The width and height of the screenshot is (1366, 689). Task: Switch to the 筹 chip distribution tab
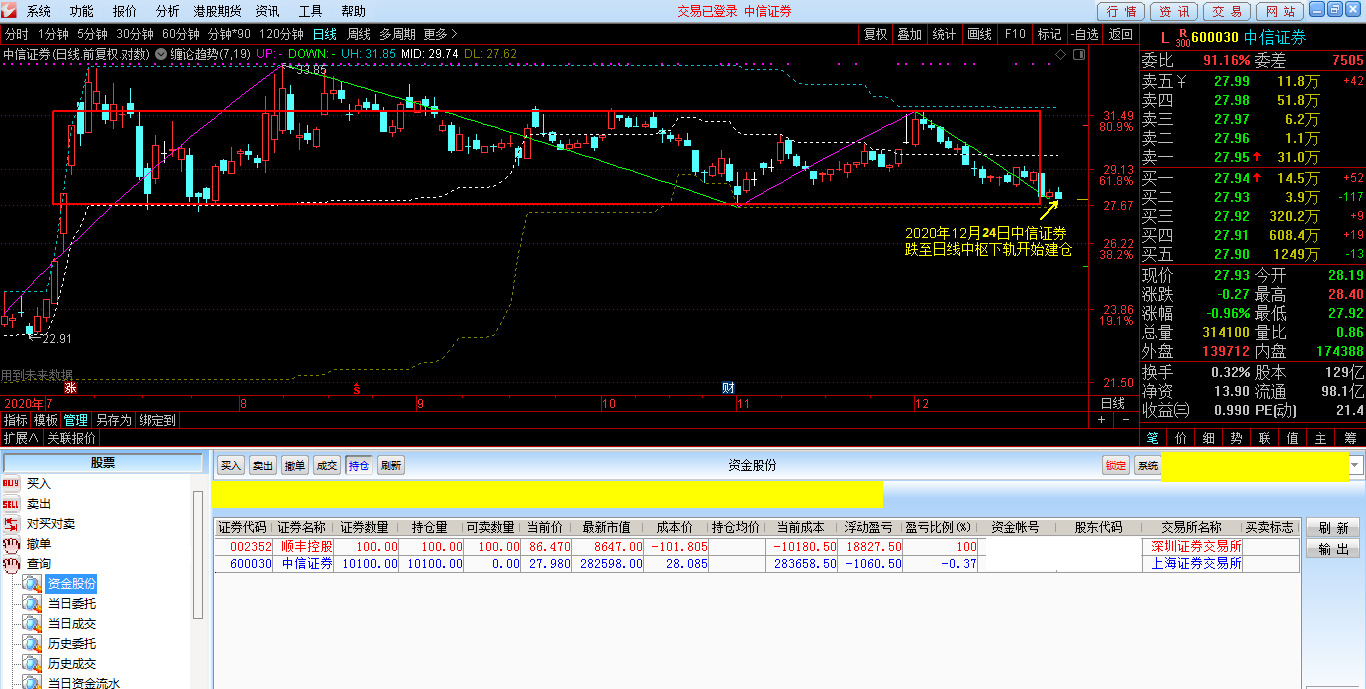pyautogui.click(x=1351, y=438)
